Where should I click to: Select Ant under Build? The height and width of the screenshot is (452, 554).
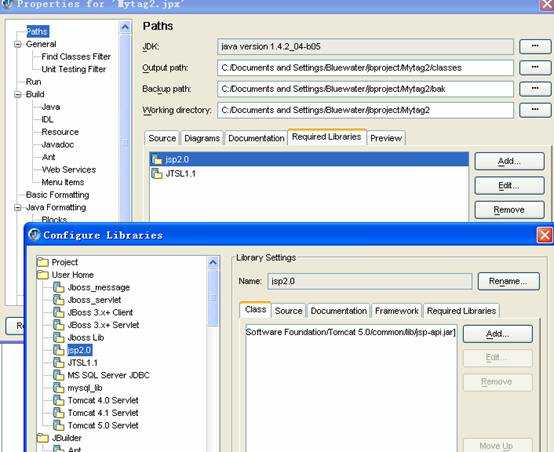pos(48,157)
